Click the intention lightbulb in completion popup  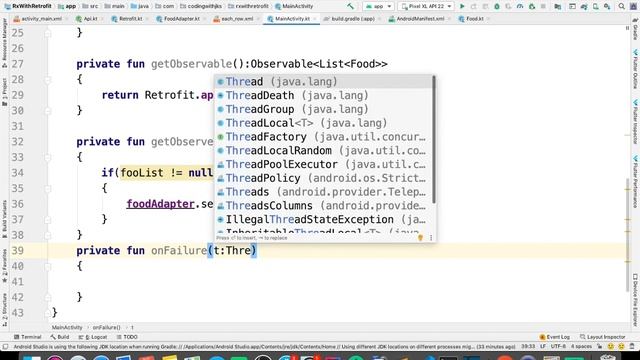click(x=420, y=238)
